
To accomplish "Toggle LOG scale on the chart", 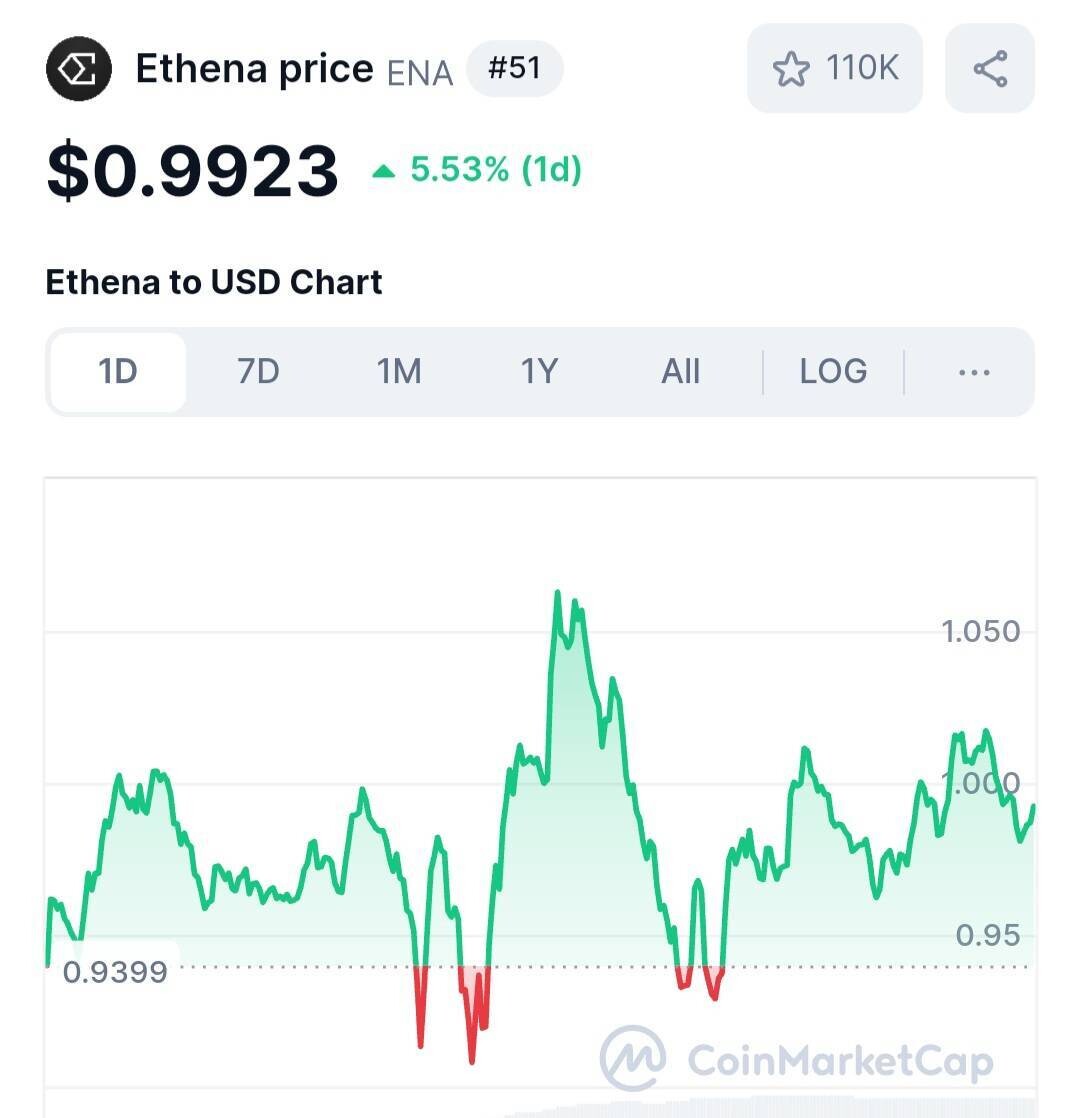I will click(833, 372).
